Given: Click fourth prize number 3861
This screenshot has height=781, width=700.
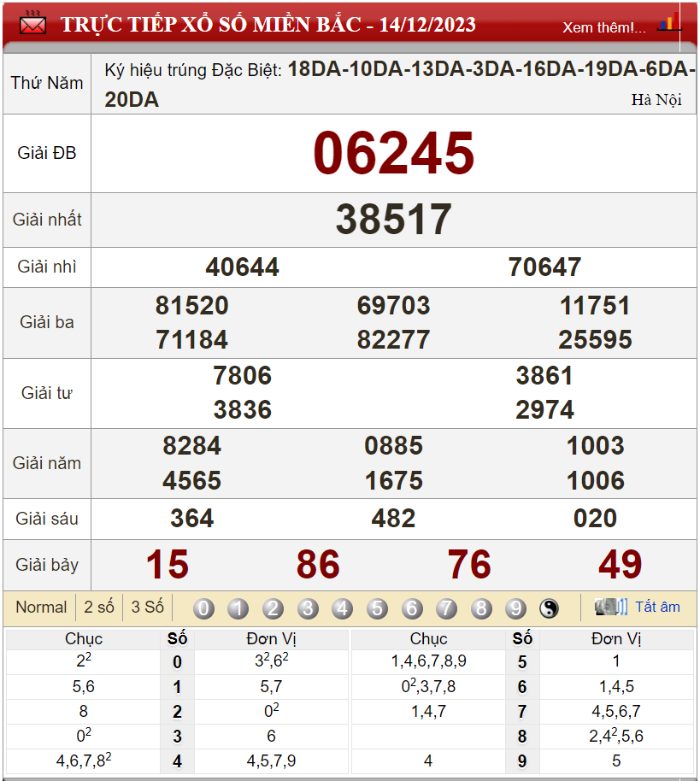Looking at the screenshot, I should pos(545,376).
